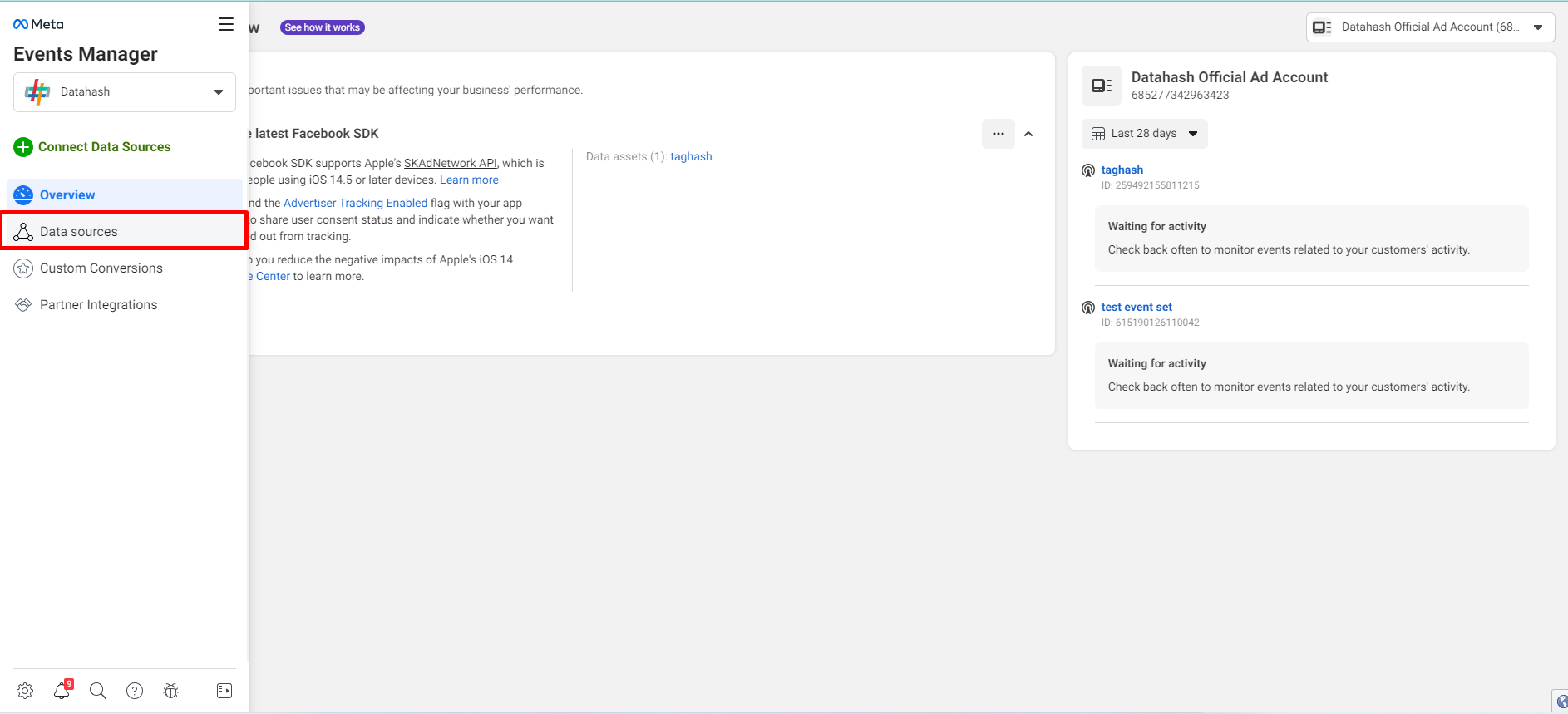Select the ad account ID 685277342963423 text
The image size is (1568, 714).
click(1180, 95)
